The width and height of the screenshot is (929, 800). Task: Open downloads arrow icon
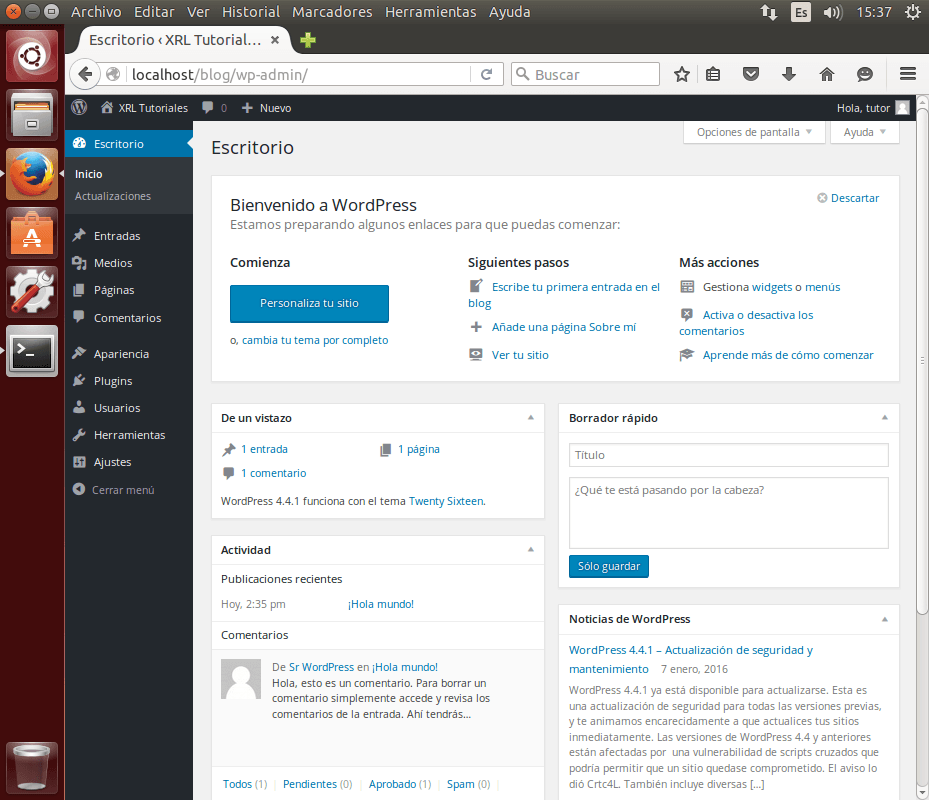tap(789, 74)
